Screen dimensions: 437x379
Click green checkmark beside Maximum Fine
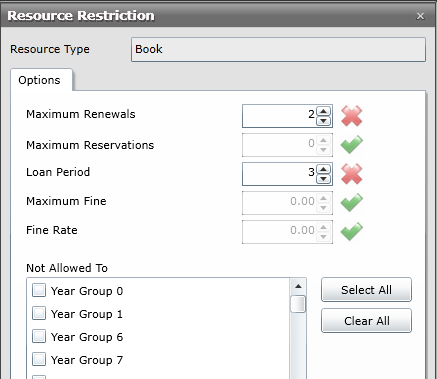pos(352,202)
